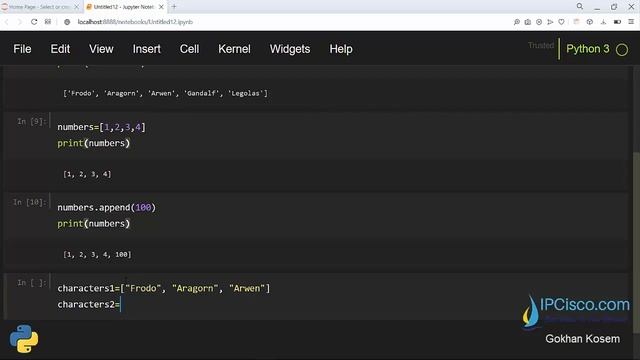This screenshot has height=360, width=640.
Task: Open the Insert menu
Action: [x=147, y=49]
